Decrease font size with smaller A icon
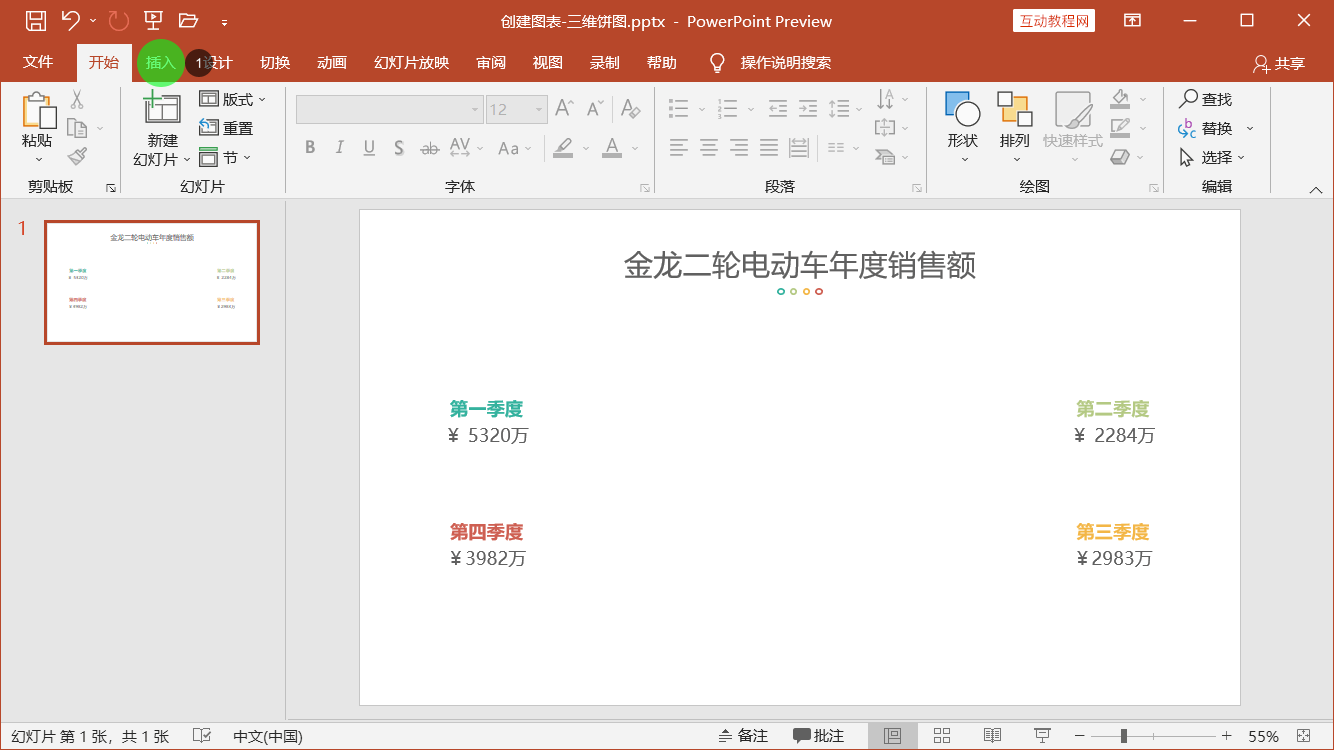The height and width of the screenshot is (750, 1334). click(x=596, y=108)
